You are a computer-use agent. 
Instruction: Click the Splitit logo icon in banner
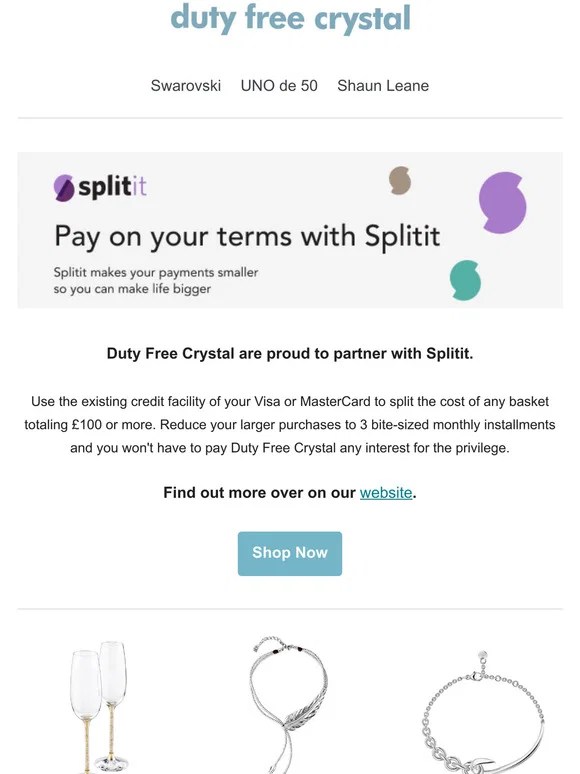tap(64, 188)
